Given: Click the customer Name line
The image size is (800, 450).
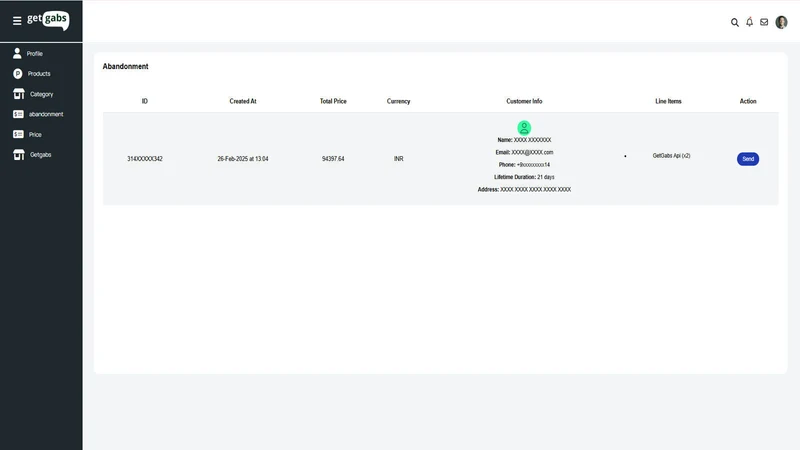Looking at the screenshot, I should tap(524, 140).
